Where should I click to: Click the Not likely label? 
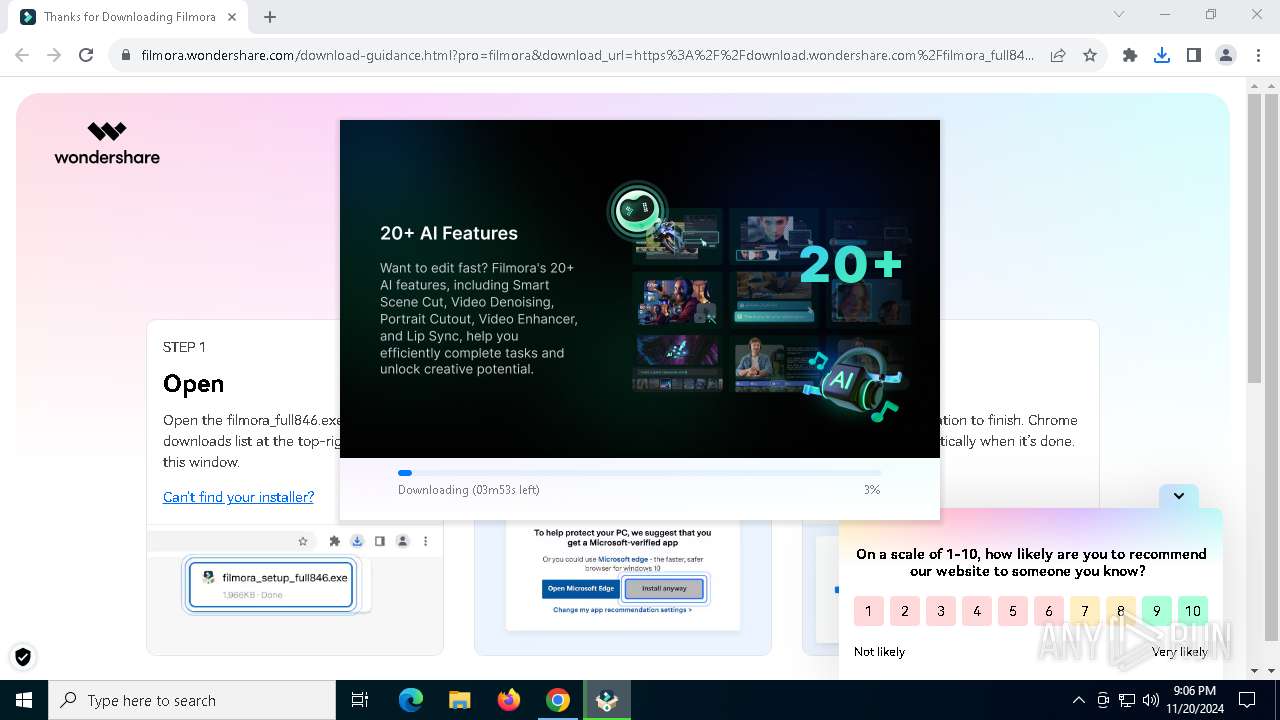tap(879, 652)
